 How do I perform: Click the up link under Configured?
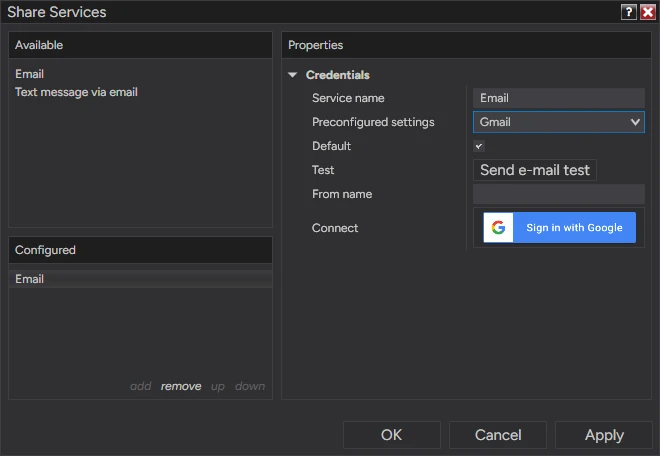[x=218, y=386]
